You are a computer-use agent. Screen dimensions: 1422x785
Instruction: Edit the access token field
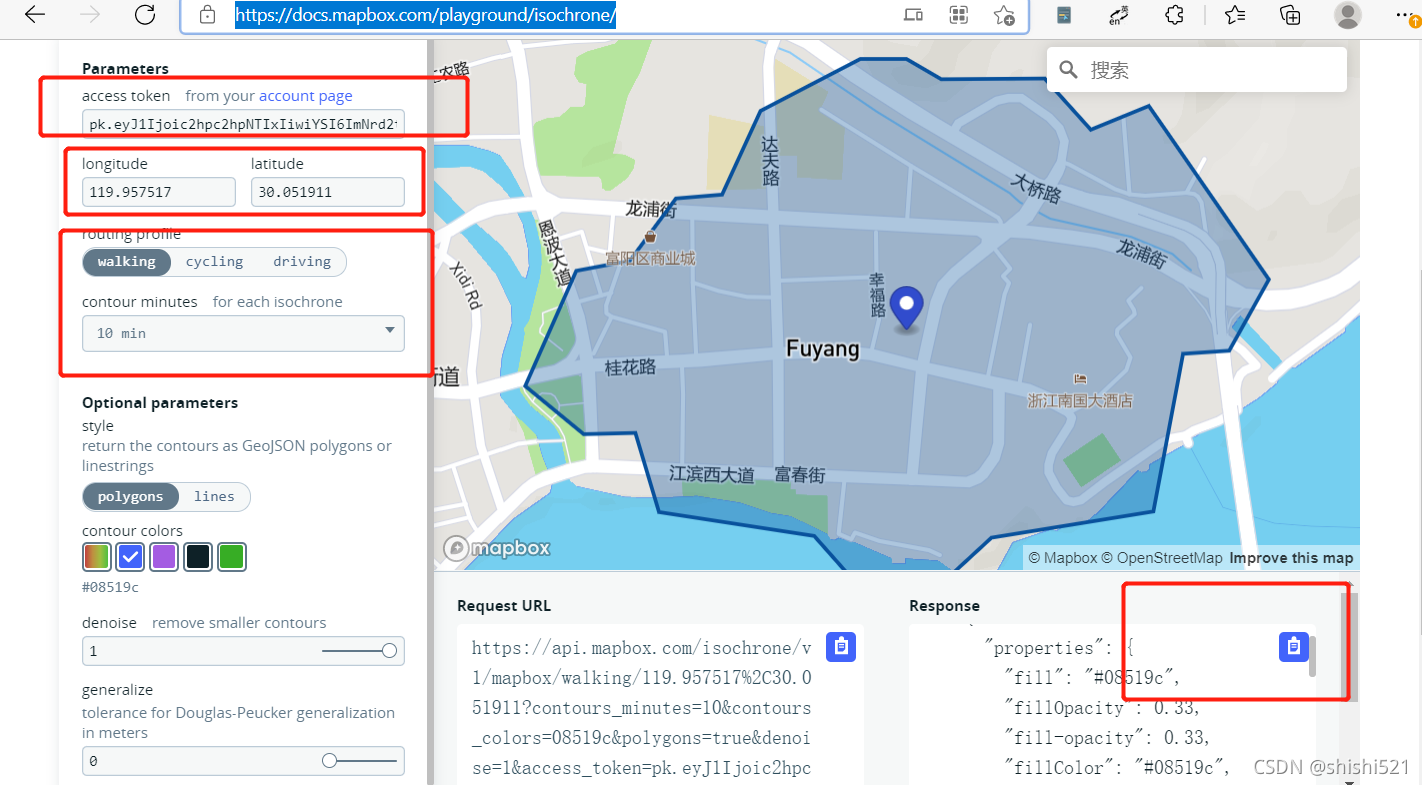click(243, 124)
